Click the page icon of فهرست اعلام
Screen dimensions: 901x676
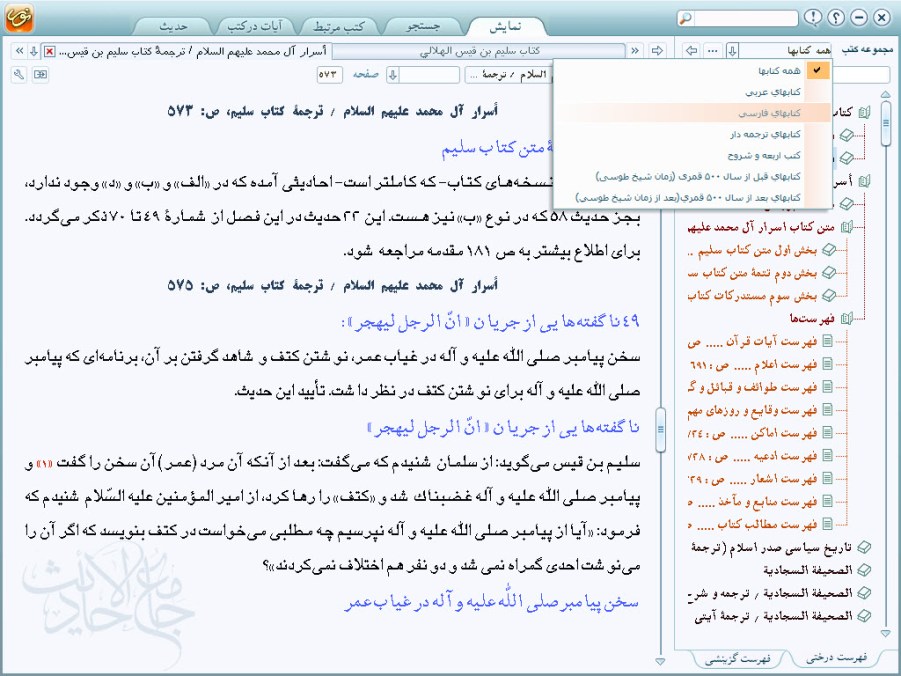pos(827,364)
